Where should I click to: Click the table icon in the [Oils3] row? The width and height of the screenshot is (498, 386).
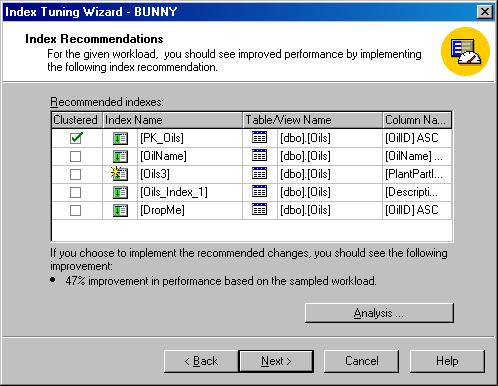[x=259, y=173]
